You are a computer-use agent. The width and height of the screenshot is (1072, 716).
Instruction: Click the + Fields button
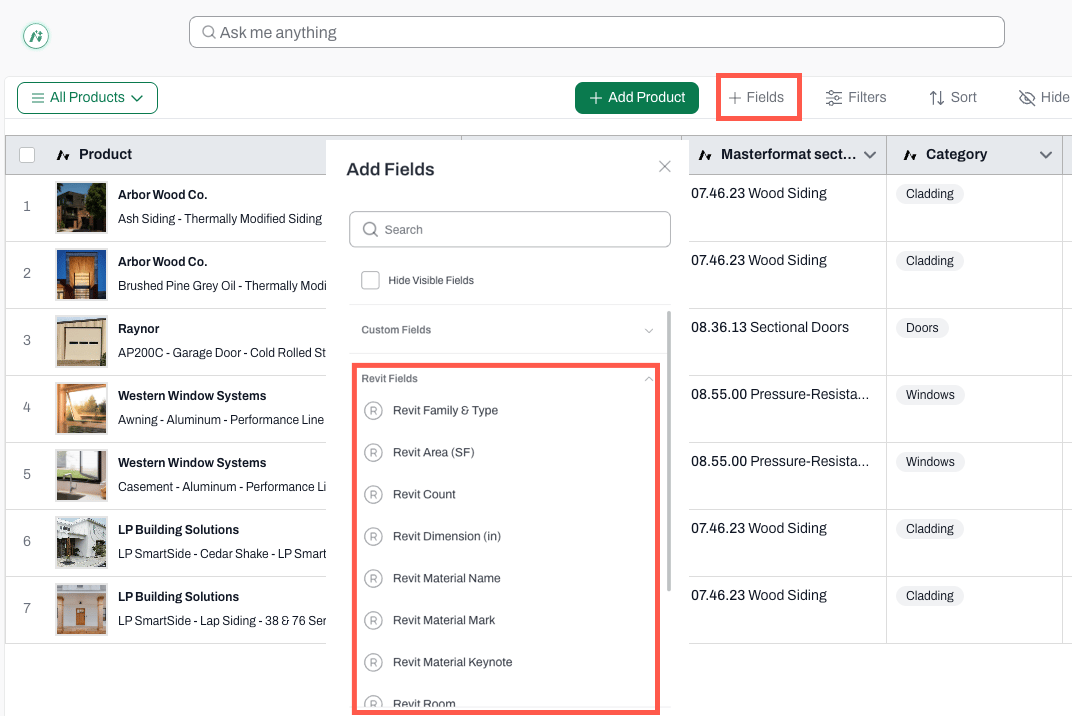757,98
